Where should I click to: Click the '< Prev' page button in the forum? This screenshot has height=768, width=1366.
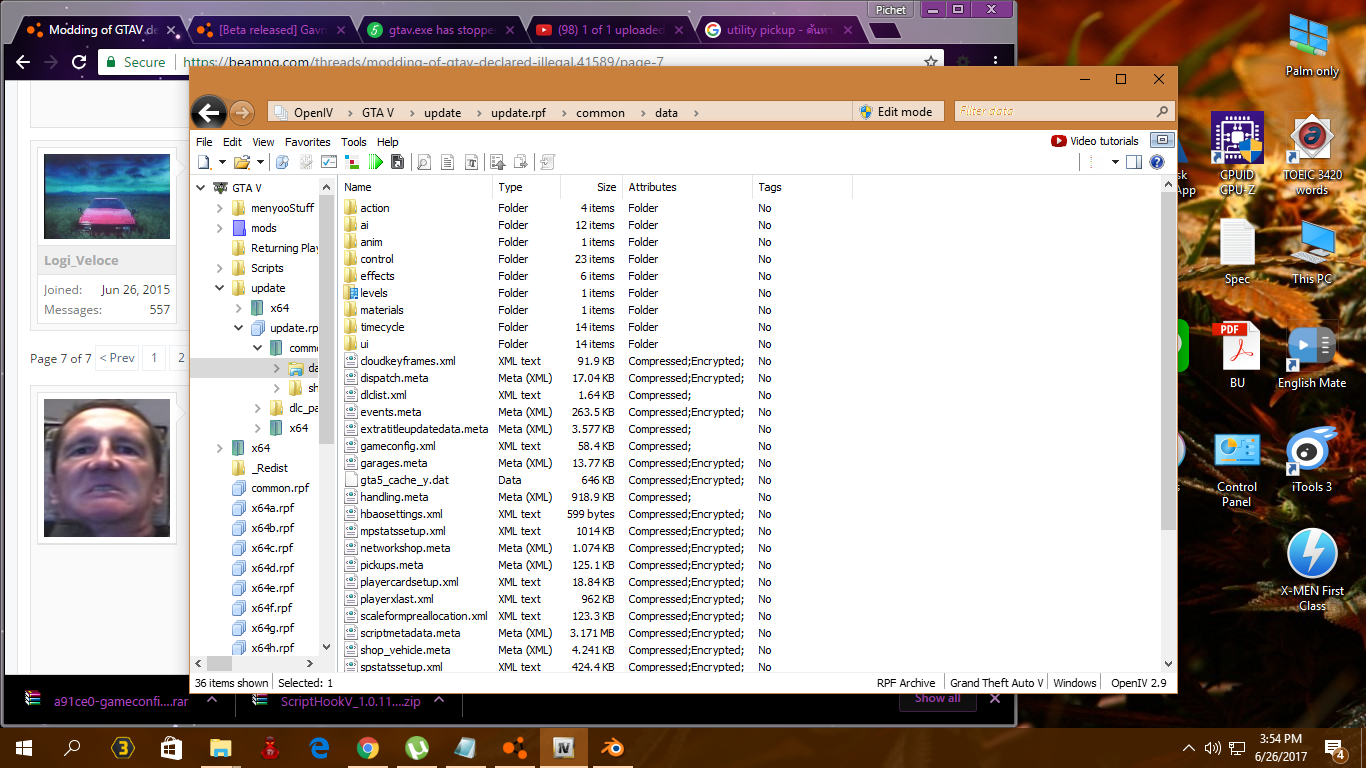pyautogui.click(x=117, y=358)
